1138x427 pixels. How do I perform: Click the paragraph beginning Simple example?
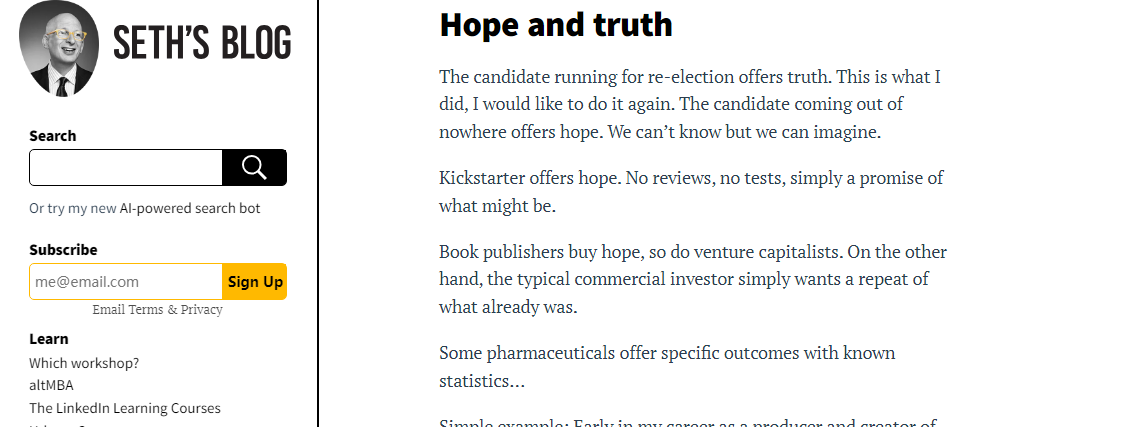pyautogui.click(x=688, y=422)
